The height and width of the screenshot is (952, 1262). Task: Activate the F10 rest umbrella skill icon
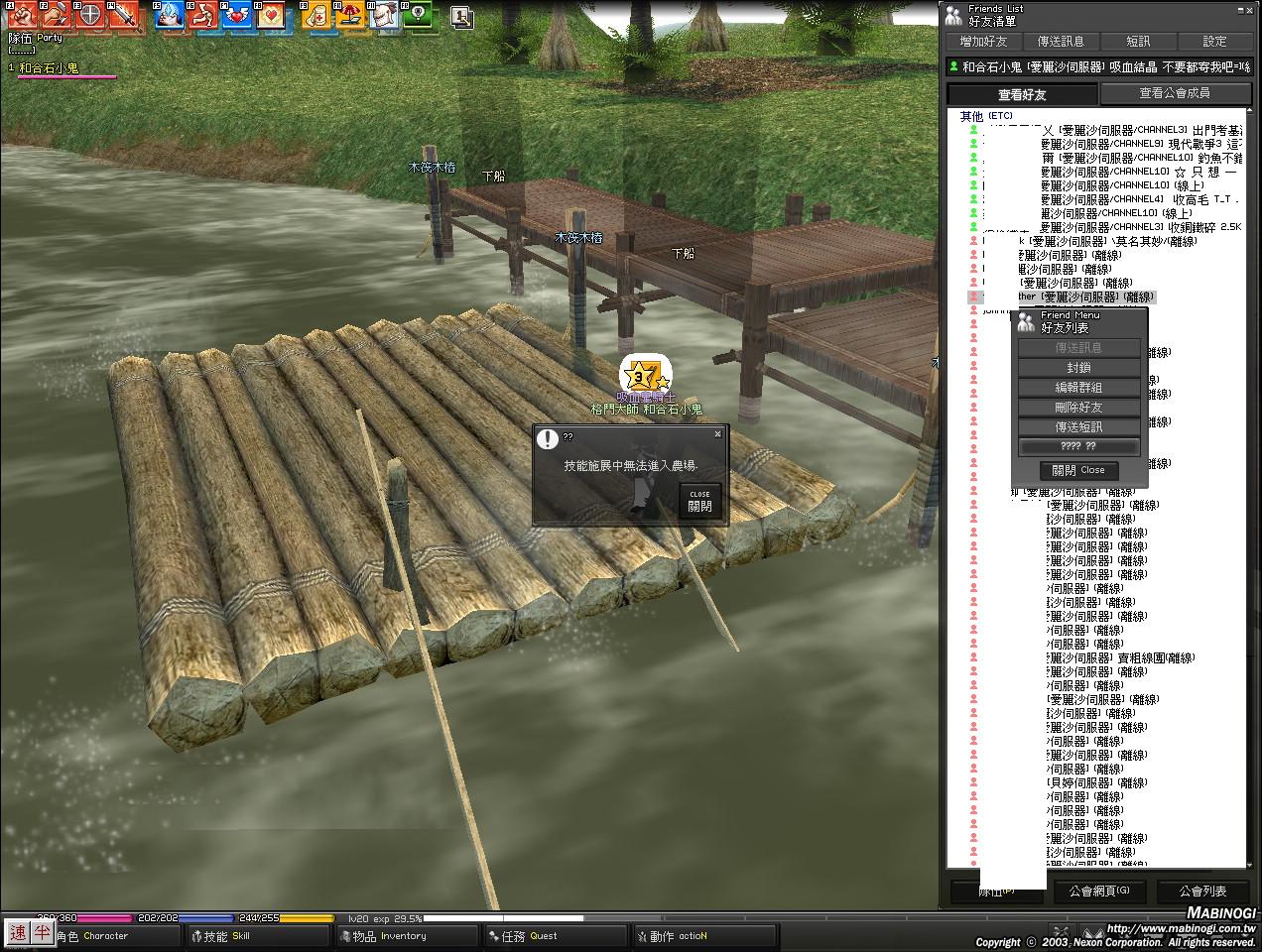coord(350,15)
